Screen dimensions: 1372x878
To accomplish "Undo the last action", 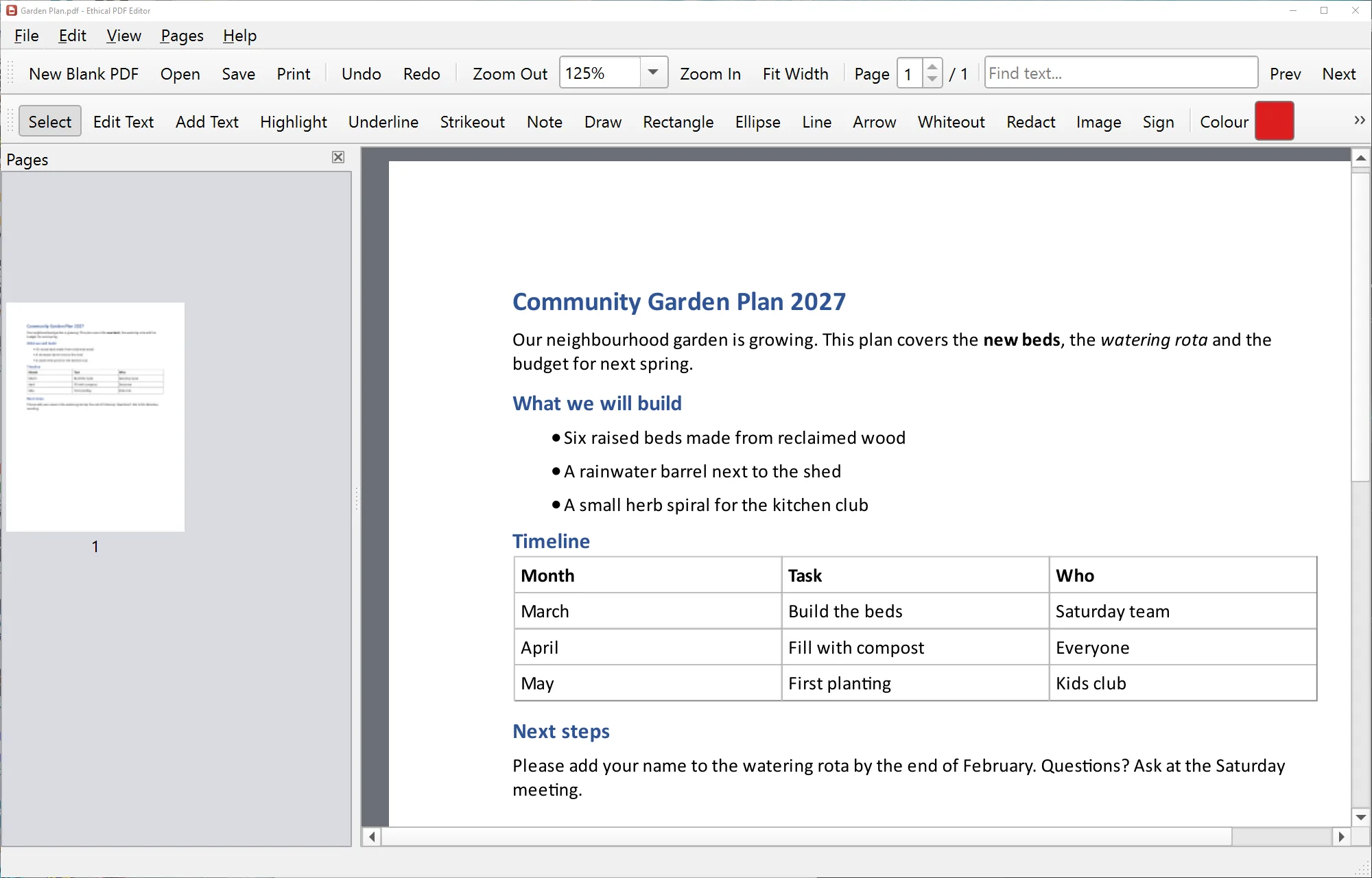I will 362,73.
